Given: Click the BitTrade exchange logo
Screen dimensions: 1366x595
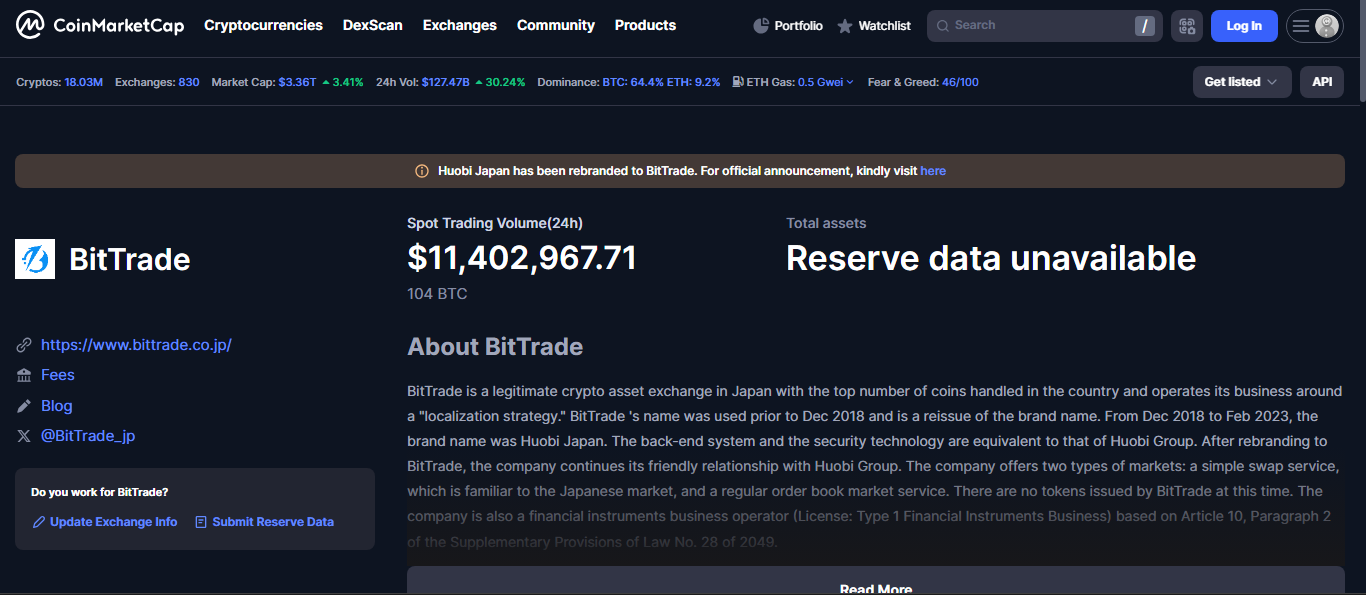Looking at the screenshot, I should (x=35, y=259).
